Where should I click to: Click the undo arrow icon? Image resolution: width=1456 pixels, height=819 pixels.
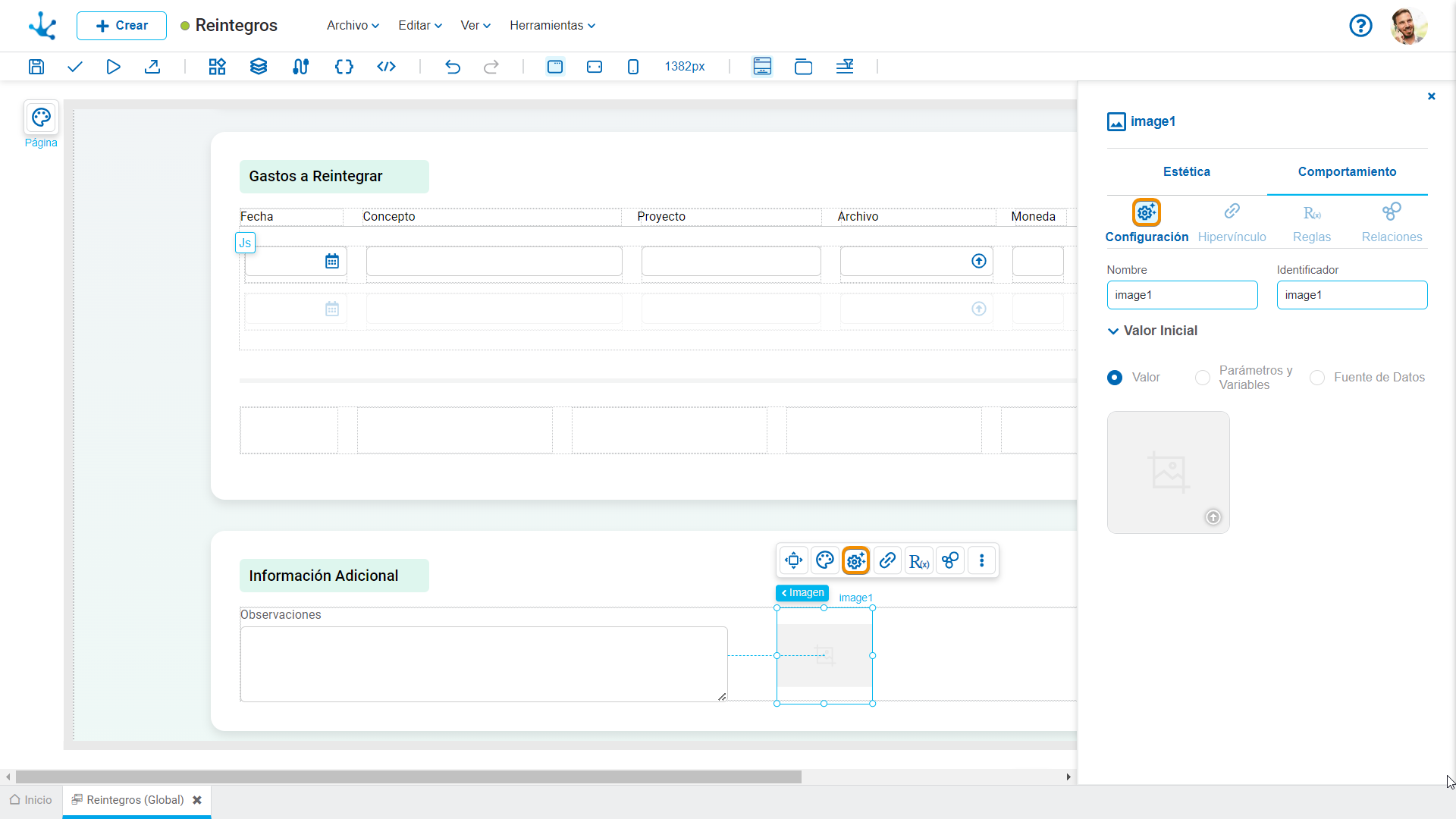453,67
